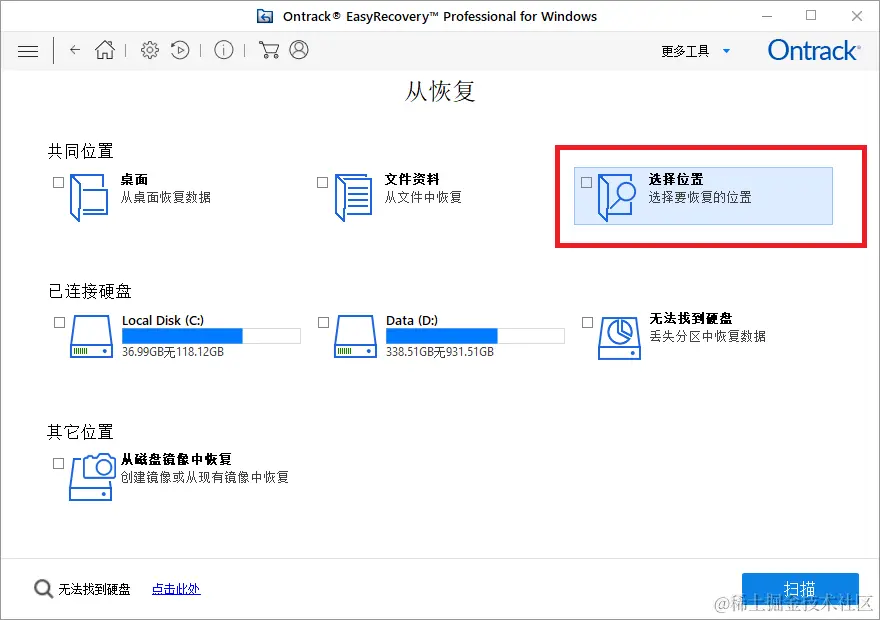
Task: Check the Local Disk (C:) checkbox
Action: tap(59, 323)
